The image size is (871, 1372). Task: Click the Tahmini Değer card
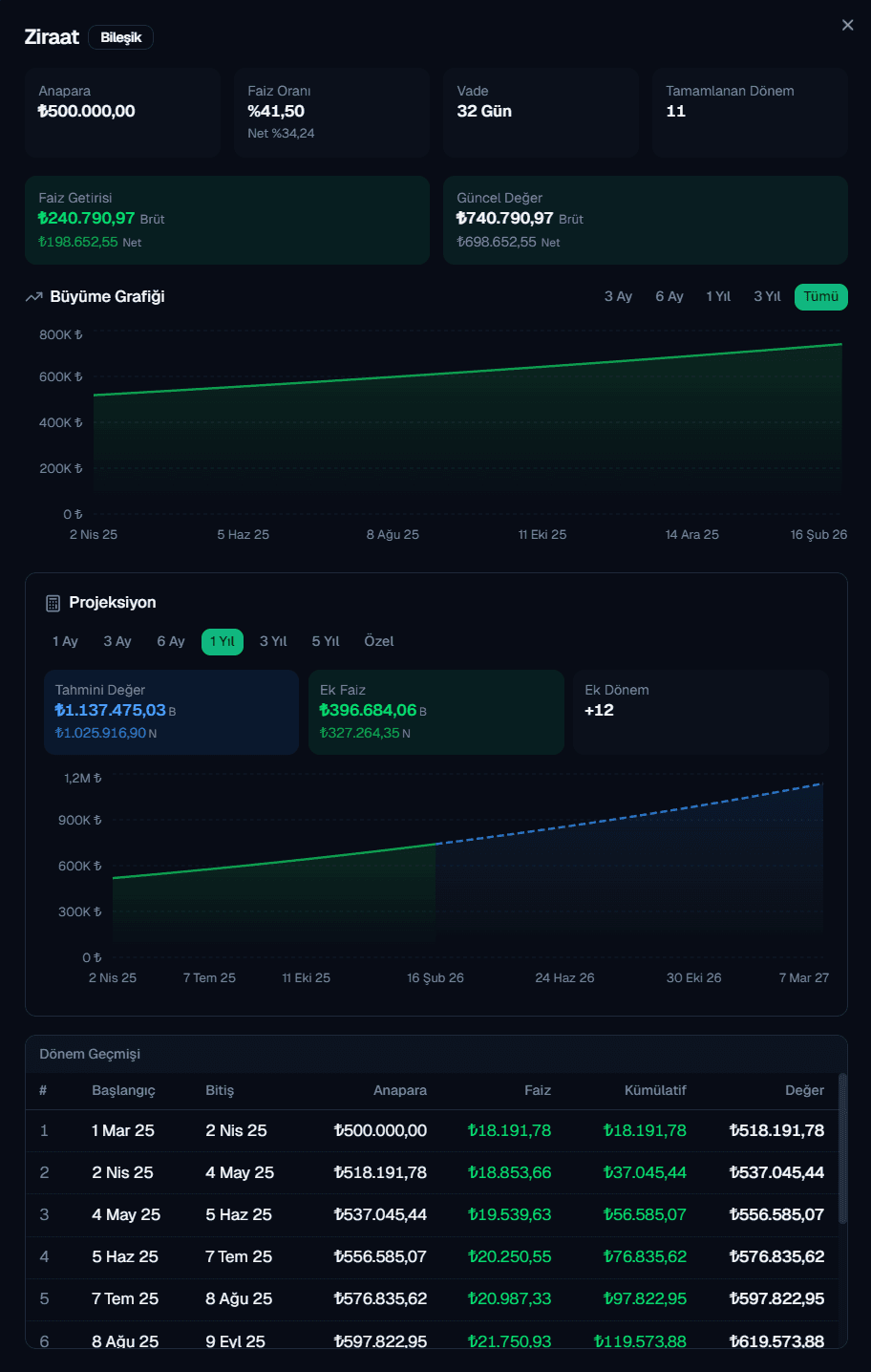(171, 712)
